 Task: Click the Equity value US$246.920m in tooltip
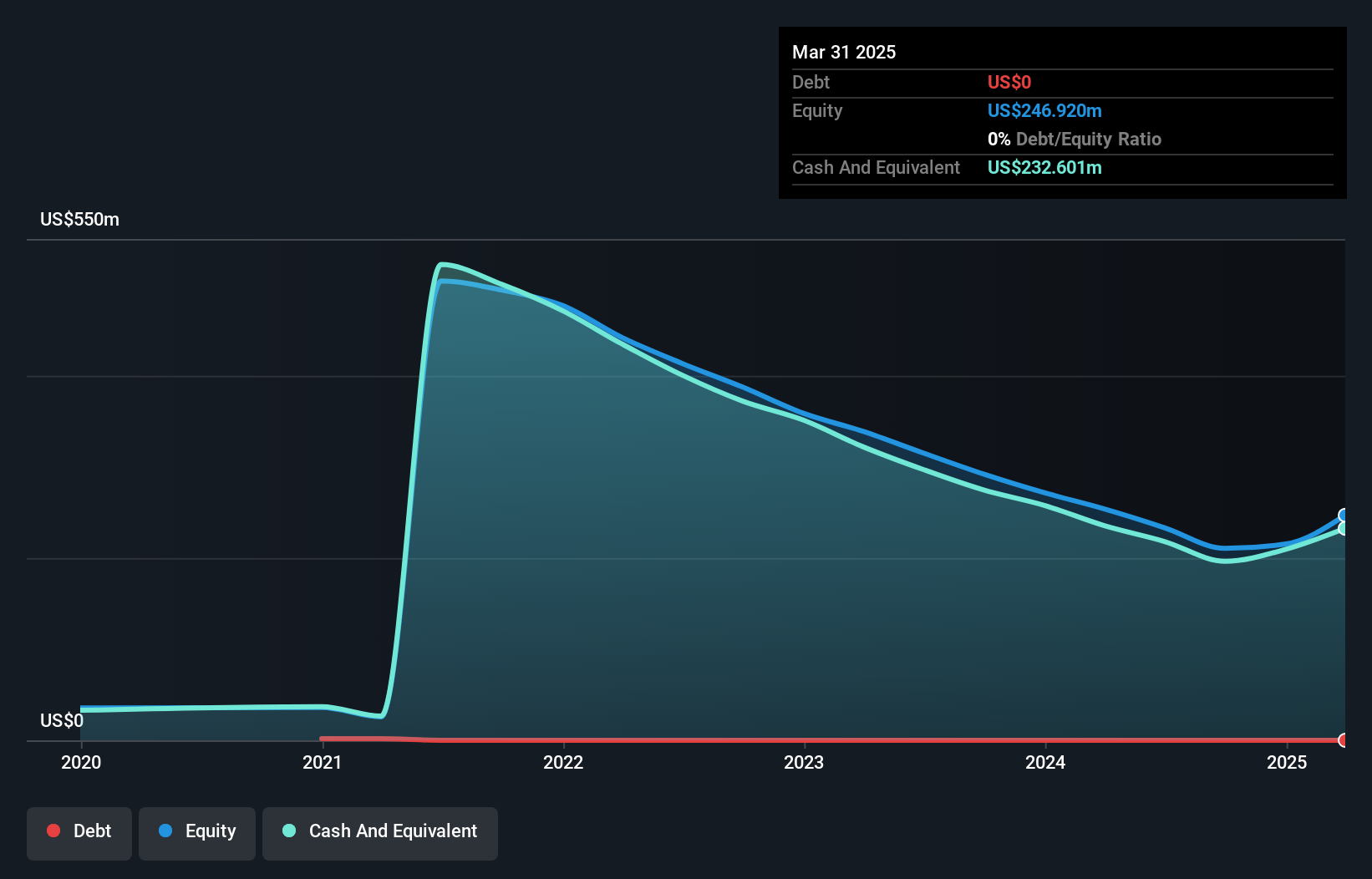1044,111
